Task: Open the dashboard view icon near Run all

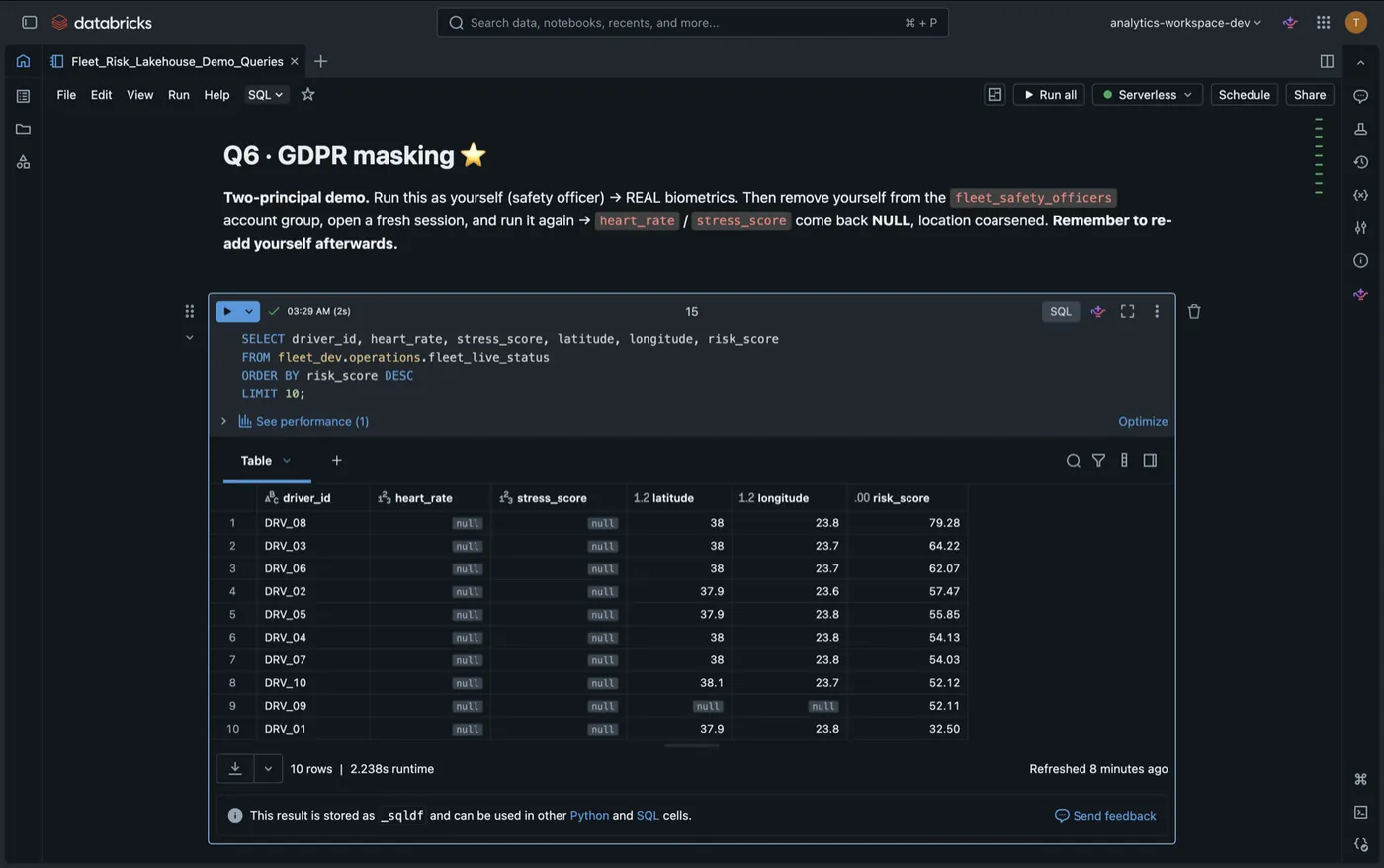Action: coord(995,94)
